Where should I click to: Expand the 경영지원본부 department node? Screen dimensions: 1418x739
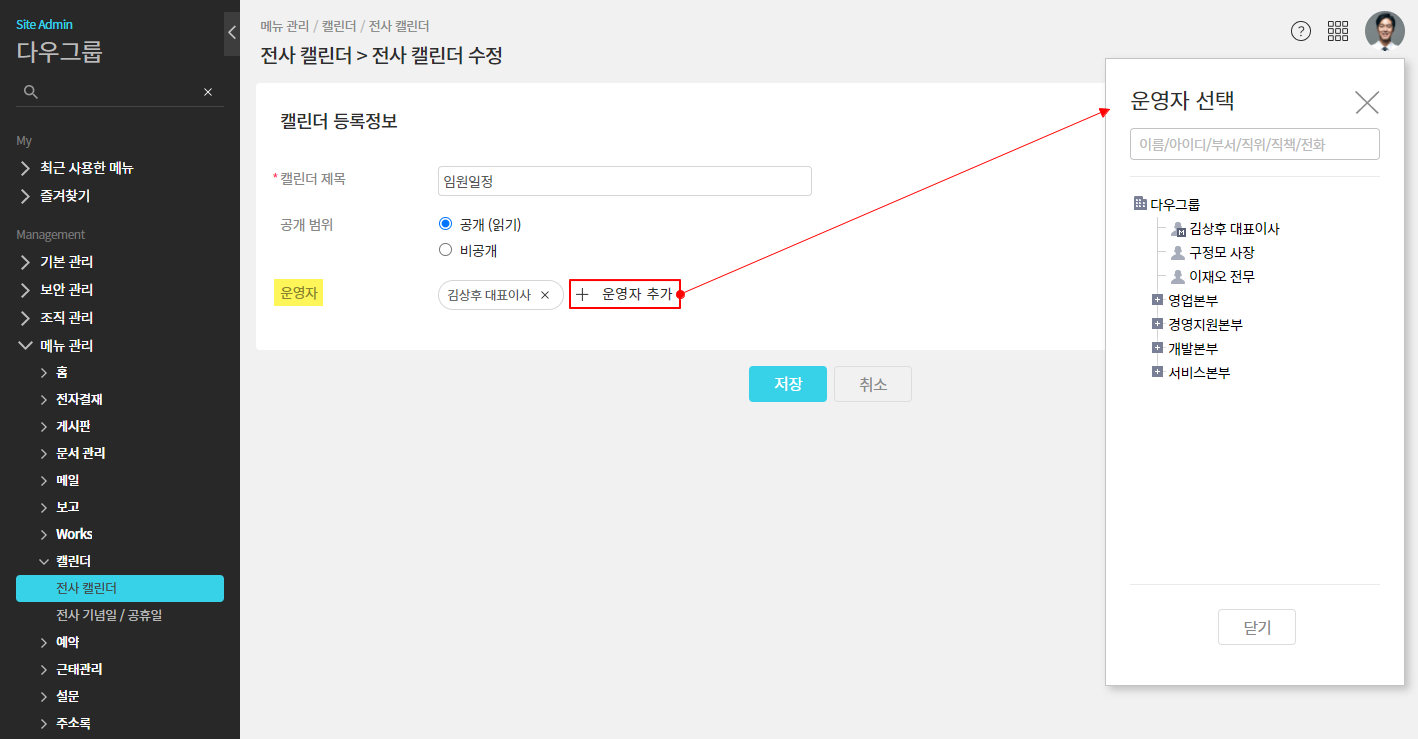point(1158,324)
